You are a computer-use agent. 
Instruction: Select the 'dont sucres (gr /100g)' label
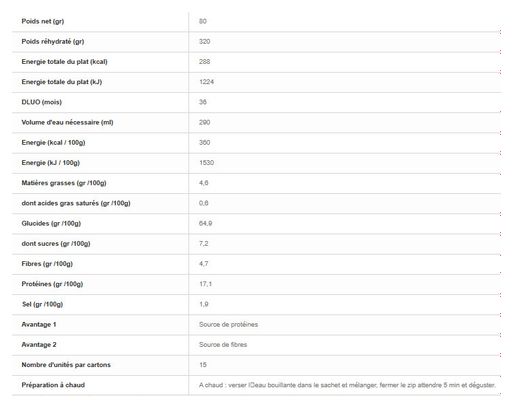pyautogui.click(x=56, y=244)
